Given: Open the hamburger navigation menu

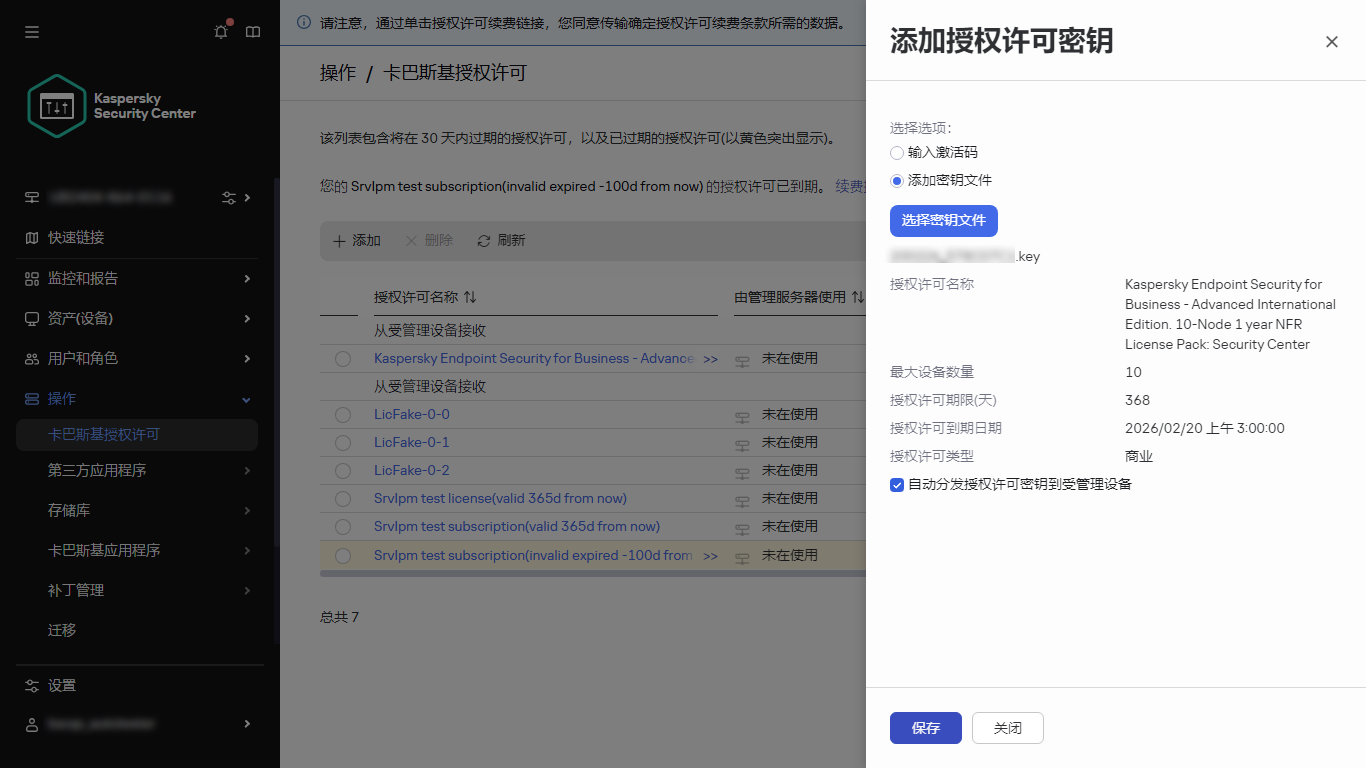Looking at the screenshot, I should pyautogui.click(x=31, y=32).
